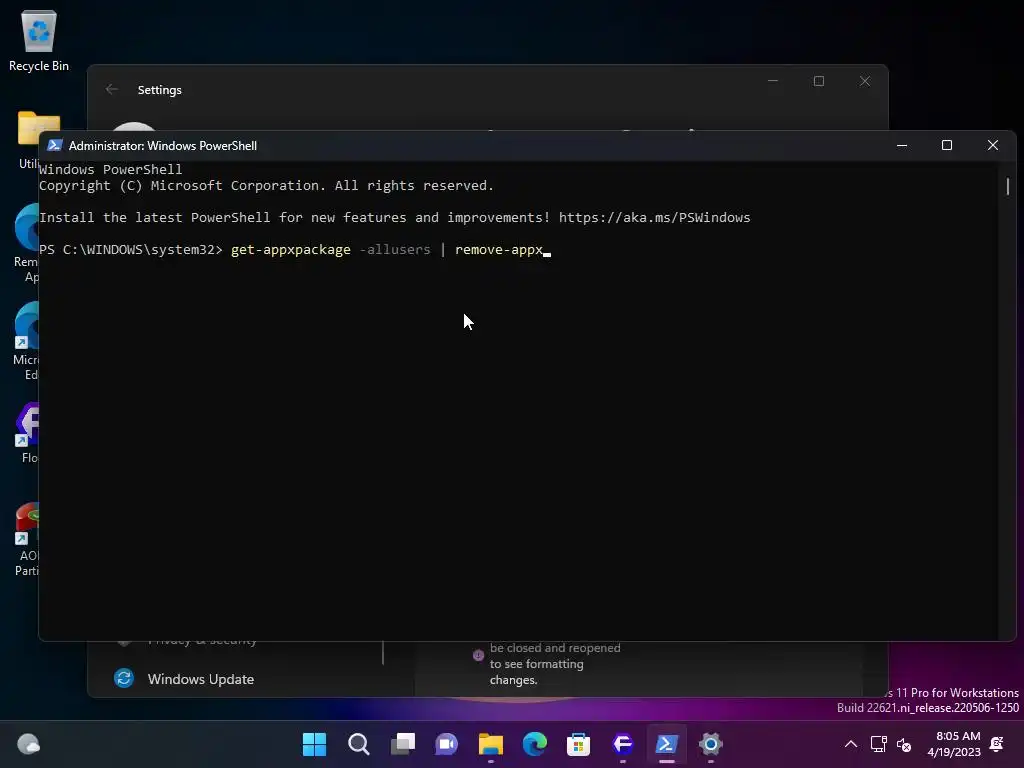The width and height of the screenshot is (1024, 768).
Task: Close the PowerShell window
Action: pos(993,145)
